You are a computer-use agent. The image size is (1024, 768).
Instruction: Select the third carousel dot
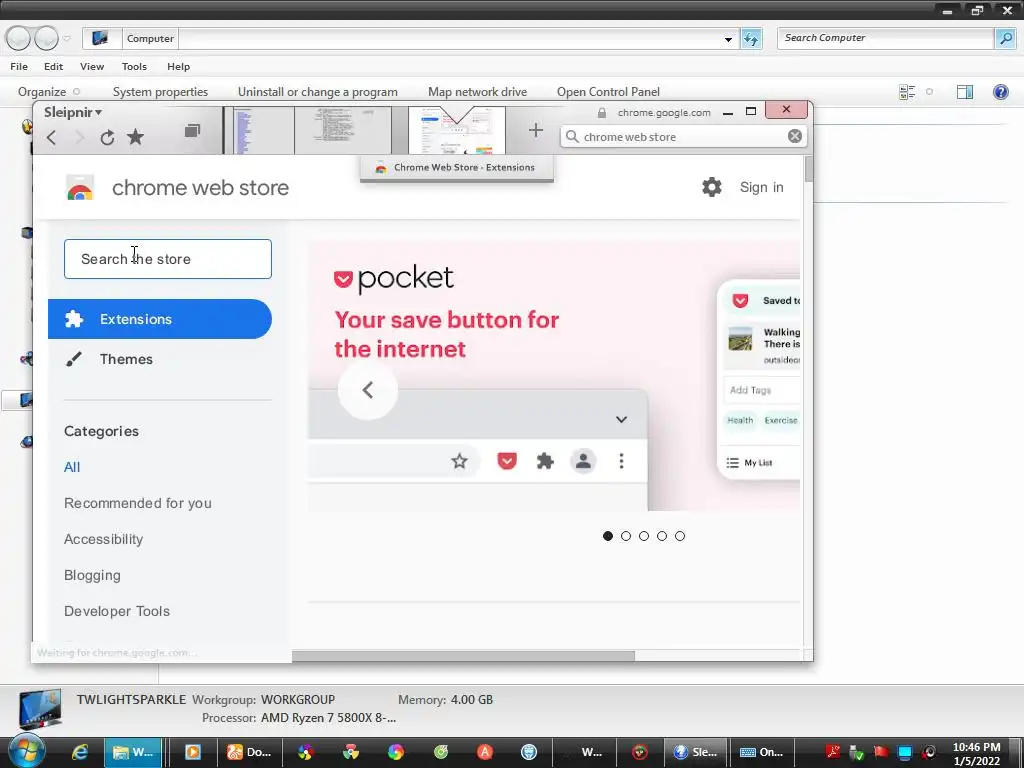644,536
